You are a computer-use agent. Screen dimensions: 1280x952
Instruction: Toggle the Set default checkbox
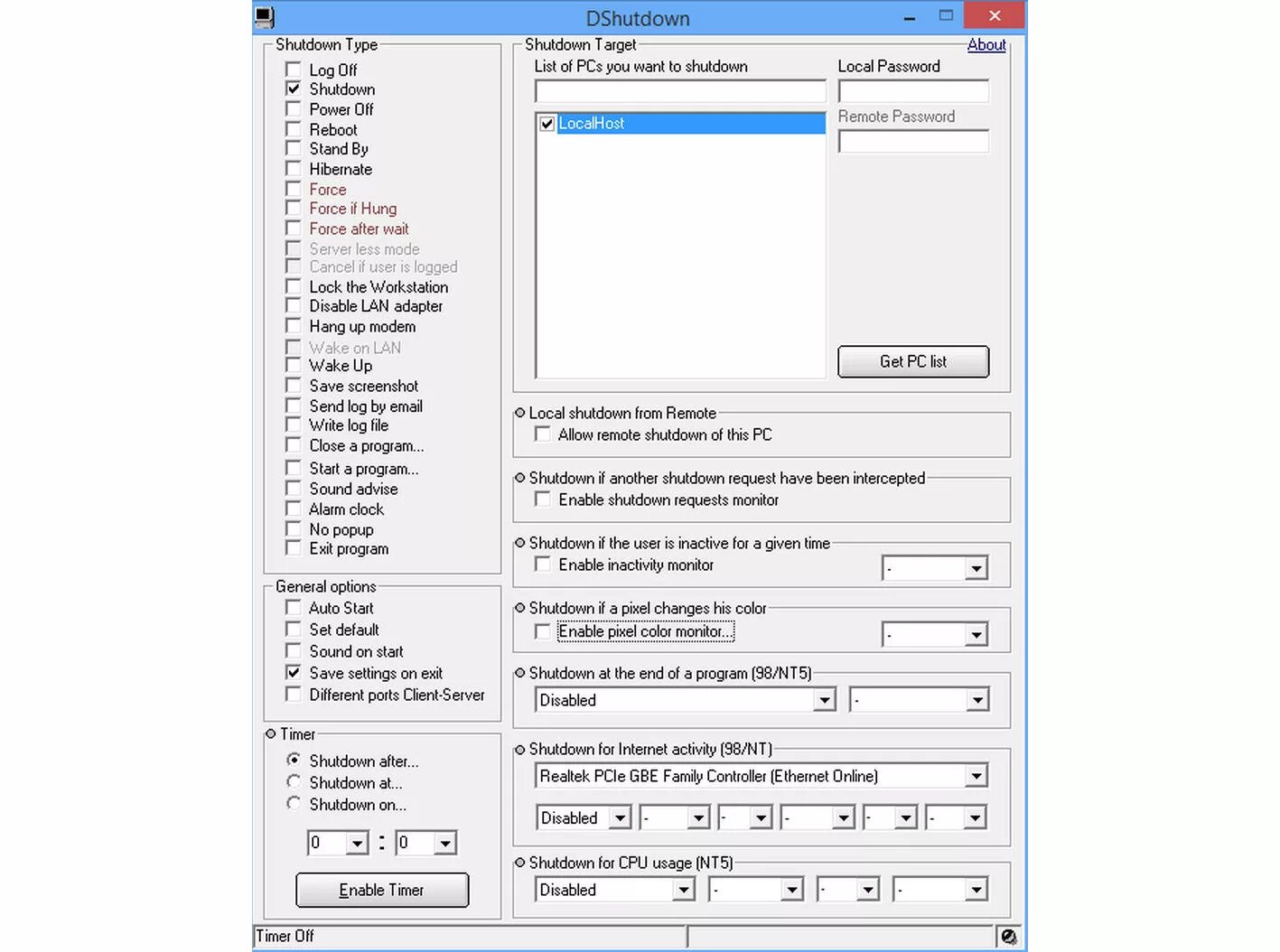point(293,630)
